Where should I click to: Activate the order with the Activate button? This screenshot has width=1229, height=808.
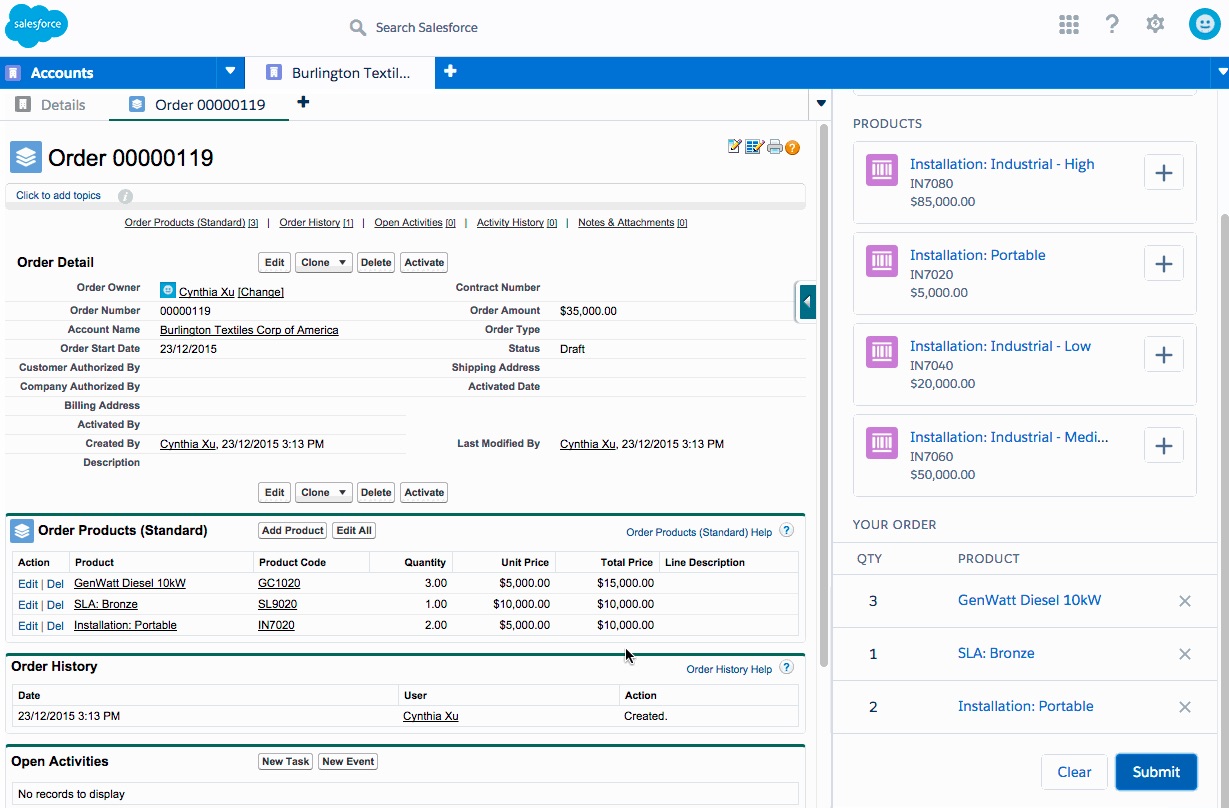click(423, 262)
